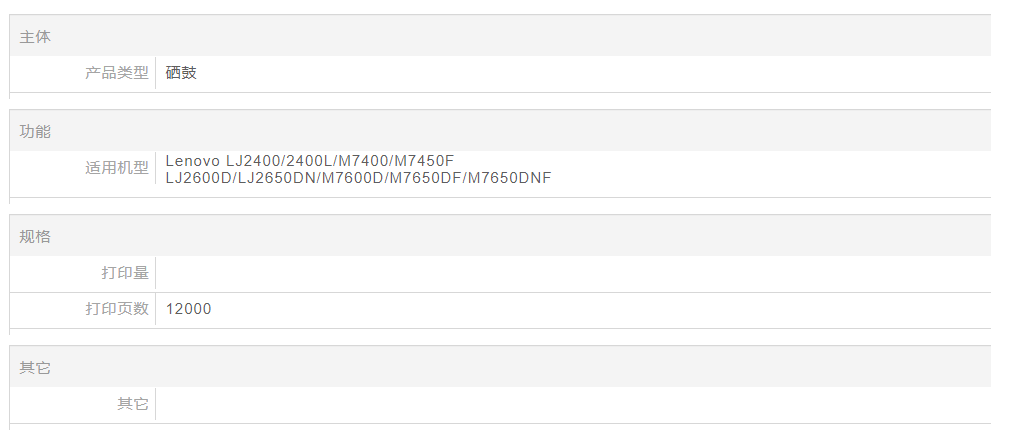This screenshot has height=439, width=1017.
Task: Click the M7600D model text
Action: pyautogui.click(x=353, y=178)
